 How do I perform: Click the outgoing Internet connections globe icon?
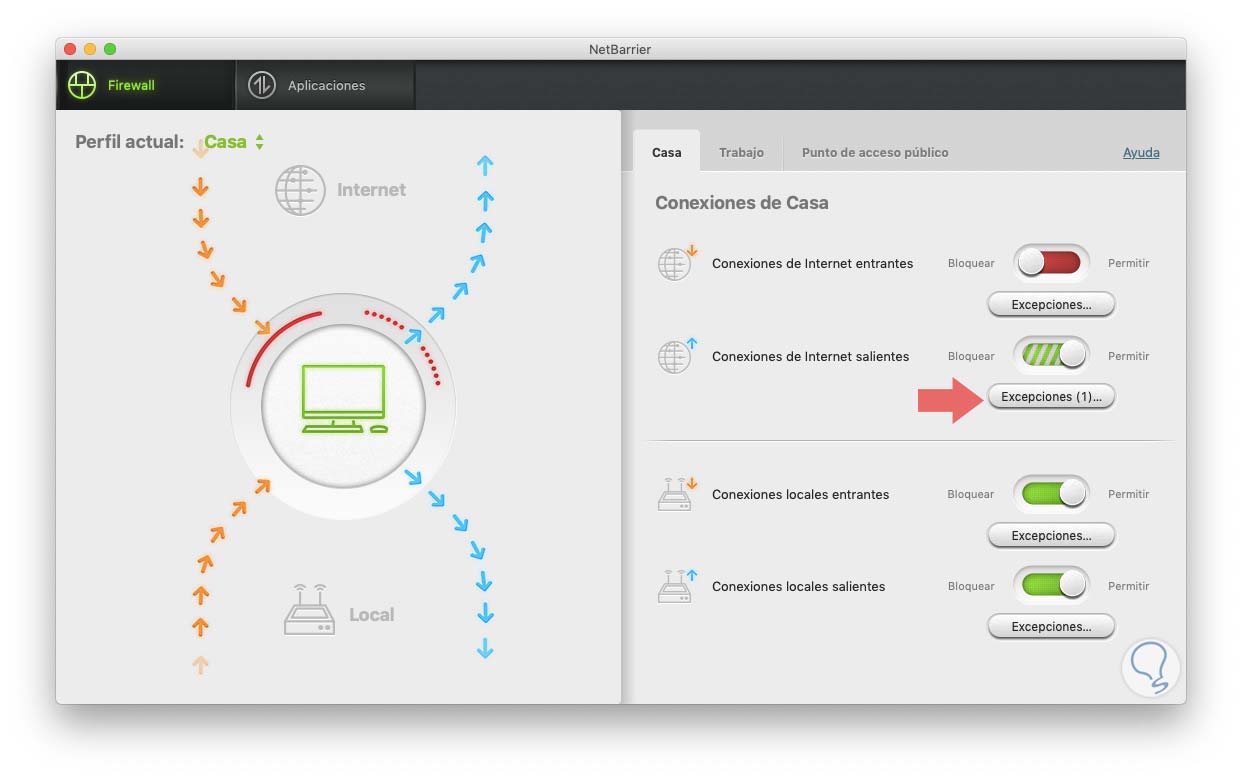[x=677, y=355]
